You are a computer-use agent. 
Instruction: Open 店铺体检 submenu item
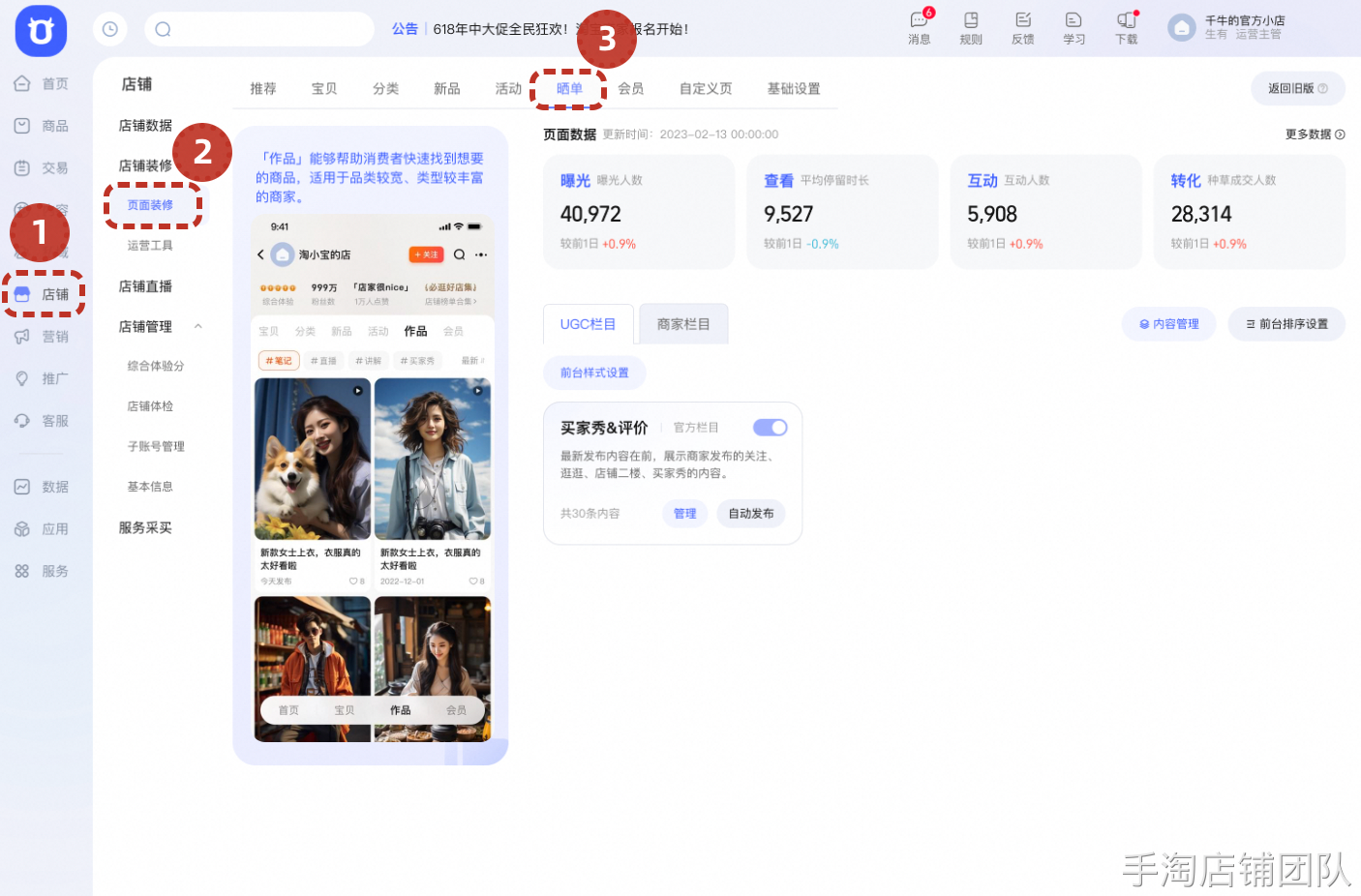click(150, 406)
